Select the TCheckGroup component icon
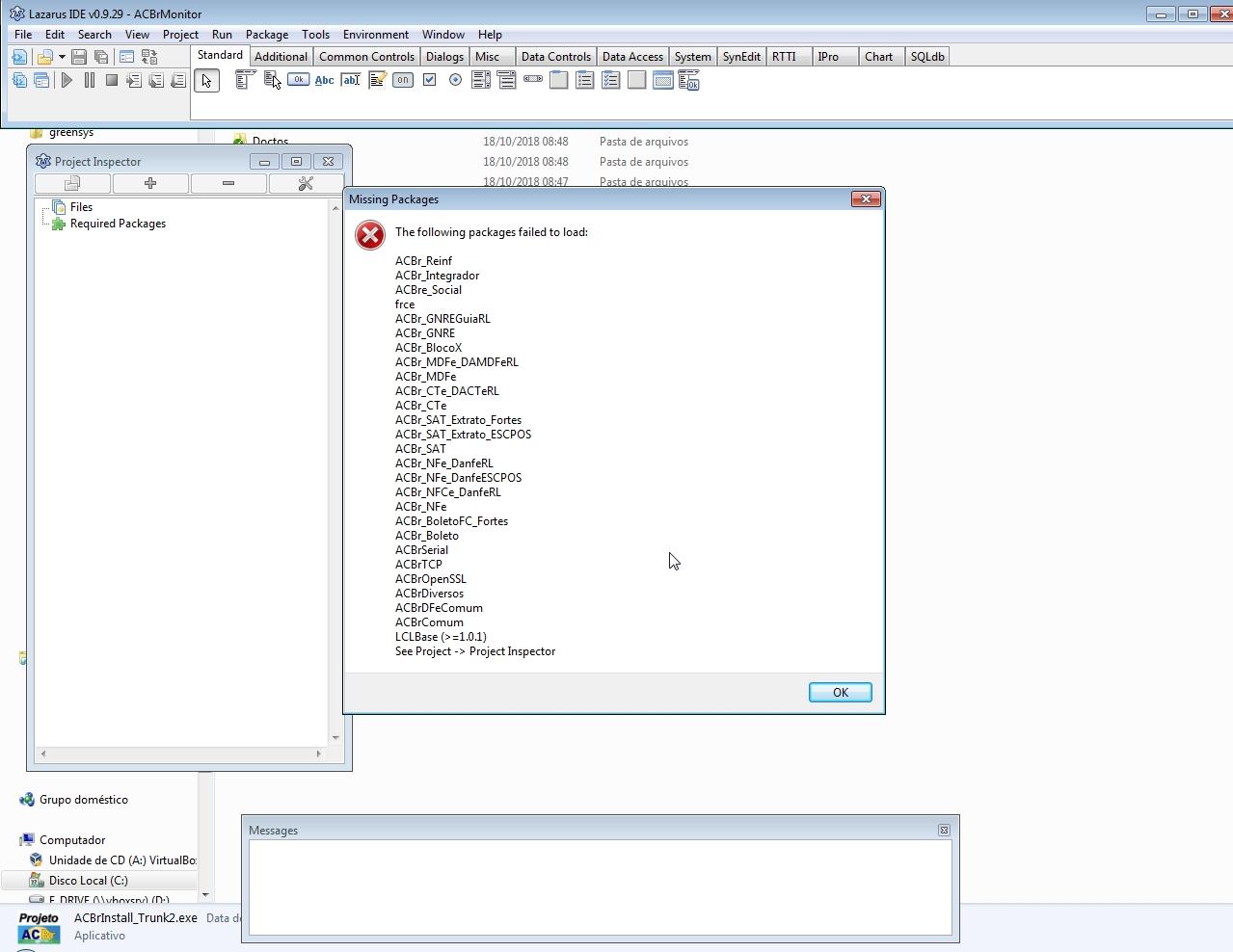1233x952 pixels. click(x=611, y=81)
